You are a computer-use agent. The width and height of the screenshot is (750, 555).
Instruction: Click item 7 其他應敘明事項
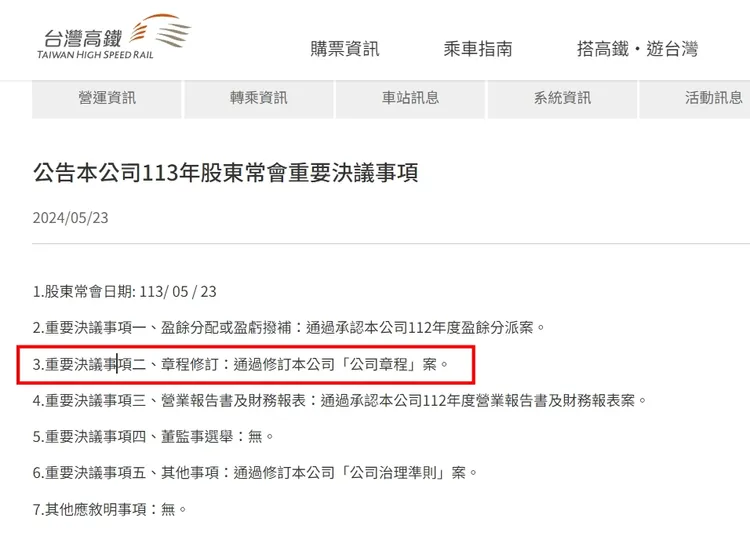[110, 510]
